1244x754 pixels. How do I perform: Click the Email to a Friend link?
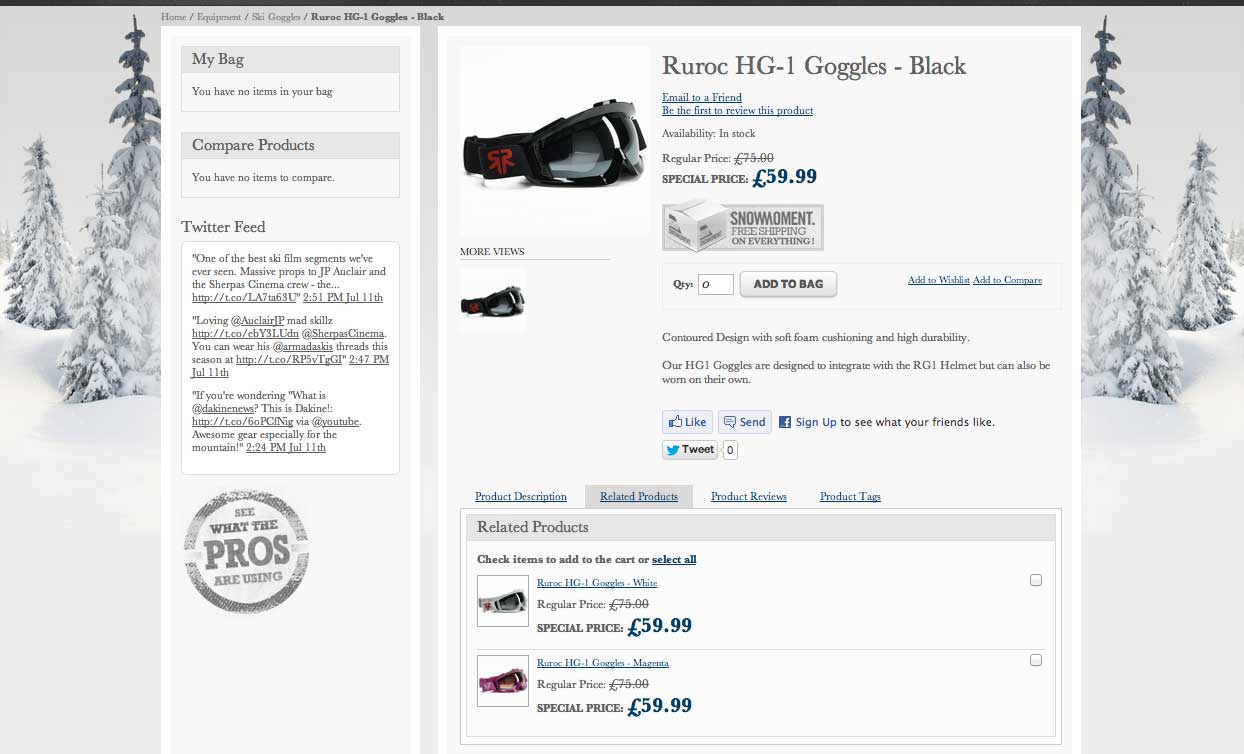(702, 97)
